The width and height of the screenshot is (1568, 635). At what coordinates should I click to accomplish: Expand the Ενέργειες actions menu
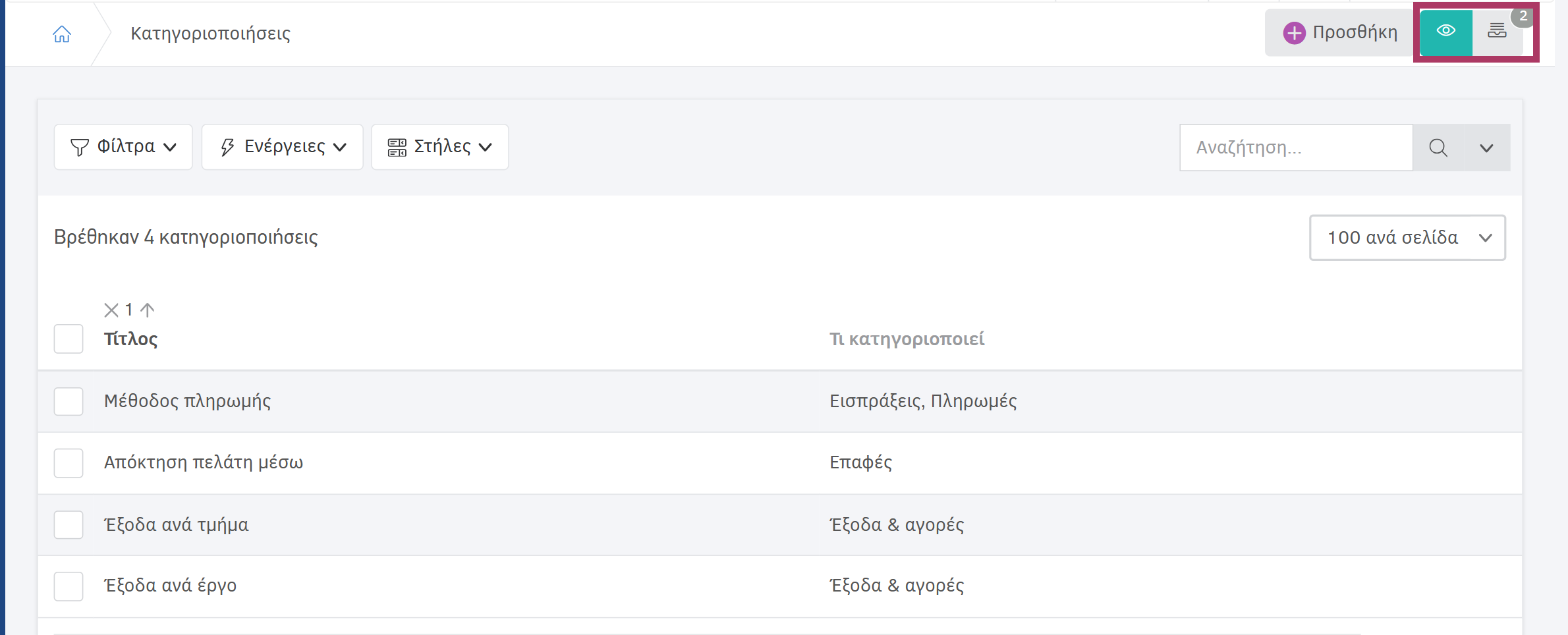point(282,147)
